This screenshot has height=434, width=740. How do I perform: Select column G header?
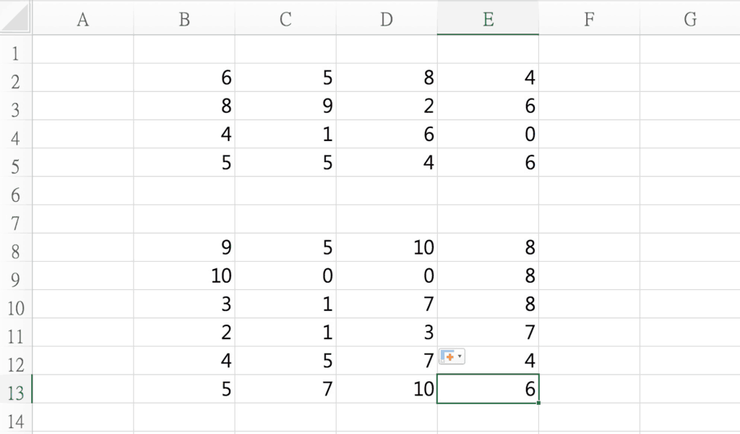(x=690, y=19)
